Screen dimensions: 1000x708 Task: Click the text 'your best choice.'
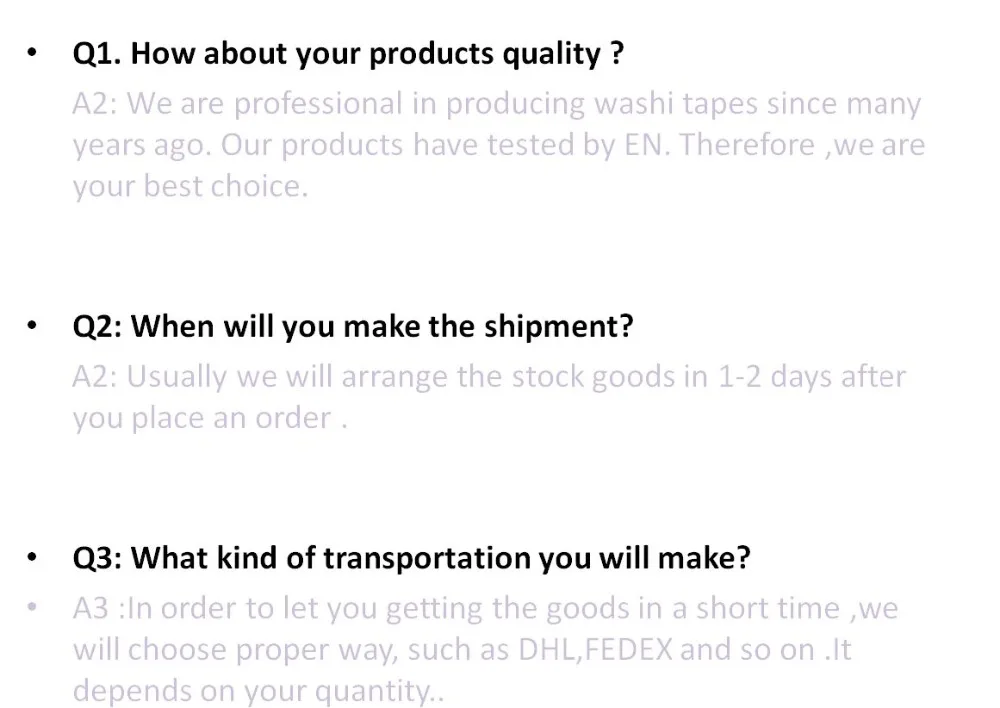tap(190, 187)
